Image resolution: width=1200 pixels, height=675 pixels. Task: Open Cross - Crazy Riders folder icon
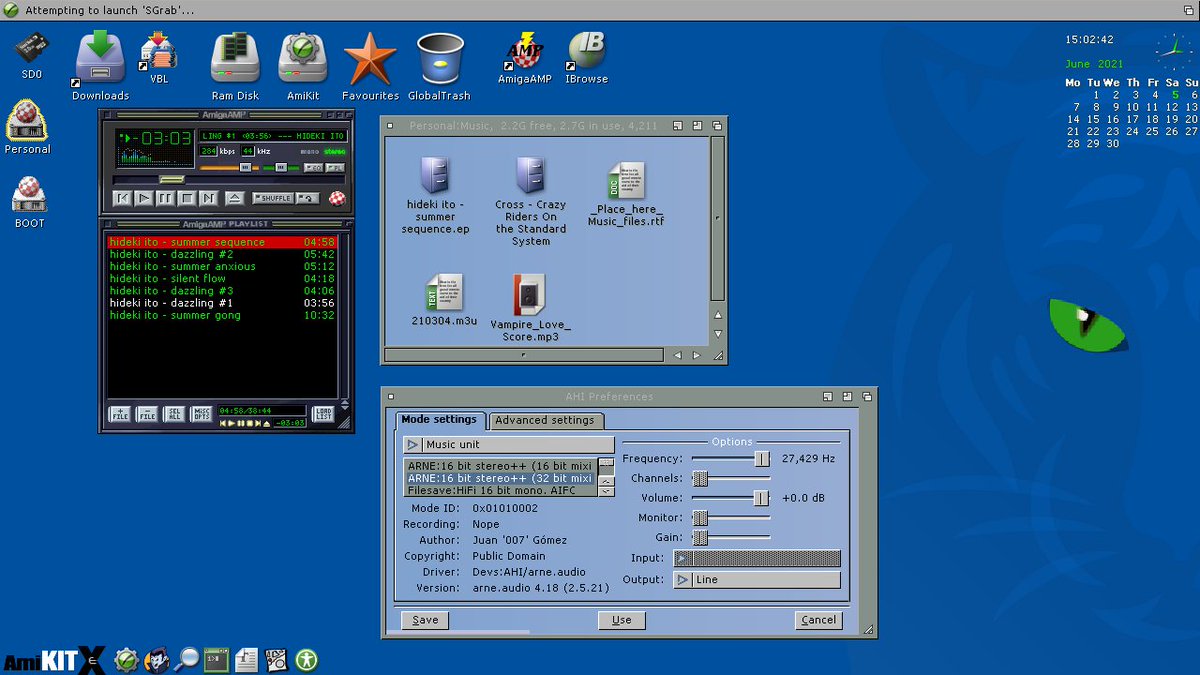tap(530, 175)
